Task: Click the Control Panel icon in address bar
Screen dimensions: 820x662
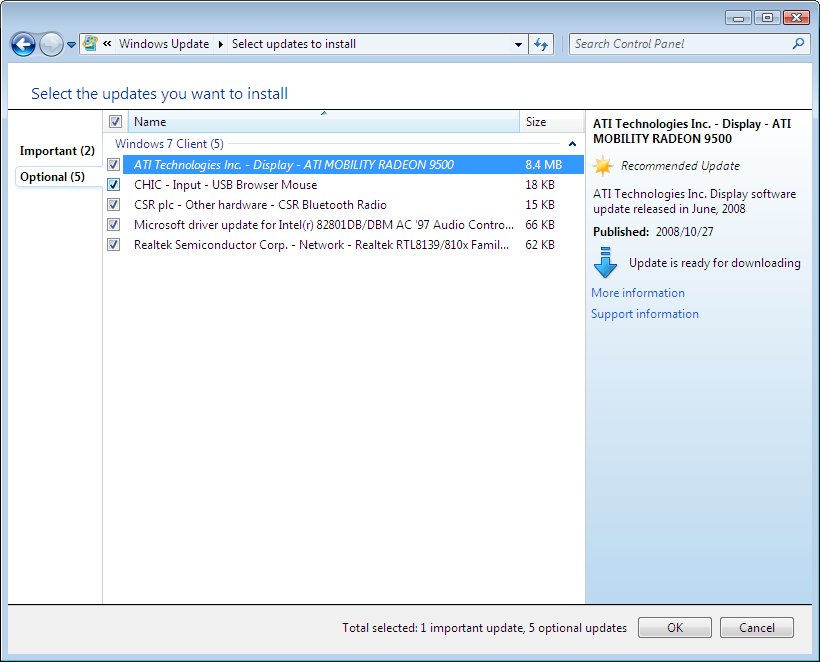Action: [90, 43]
